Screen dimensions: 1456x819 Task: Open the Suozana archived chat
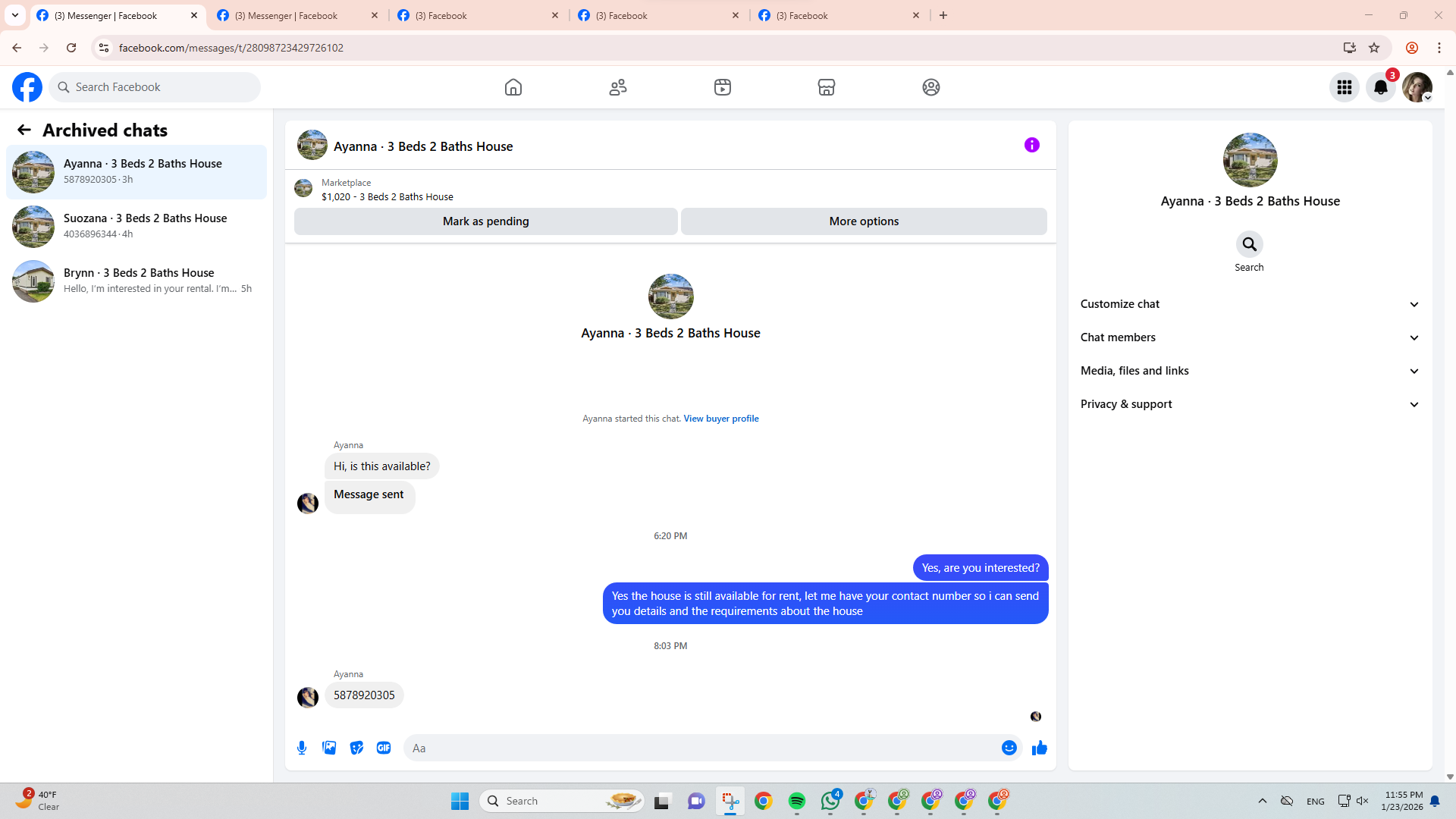tap(136, 226)
